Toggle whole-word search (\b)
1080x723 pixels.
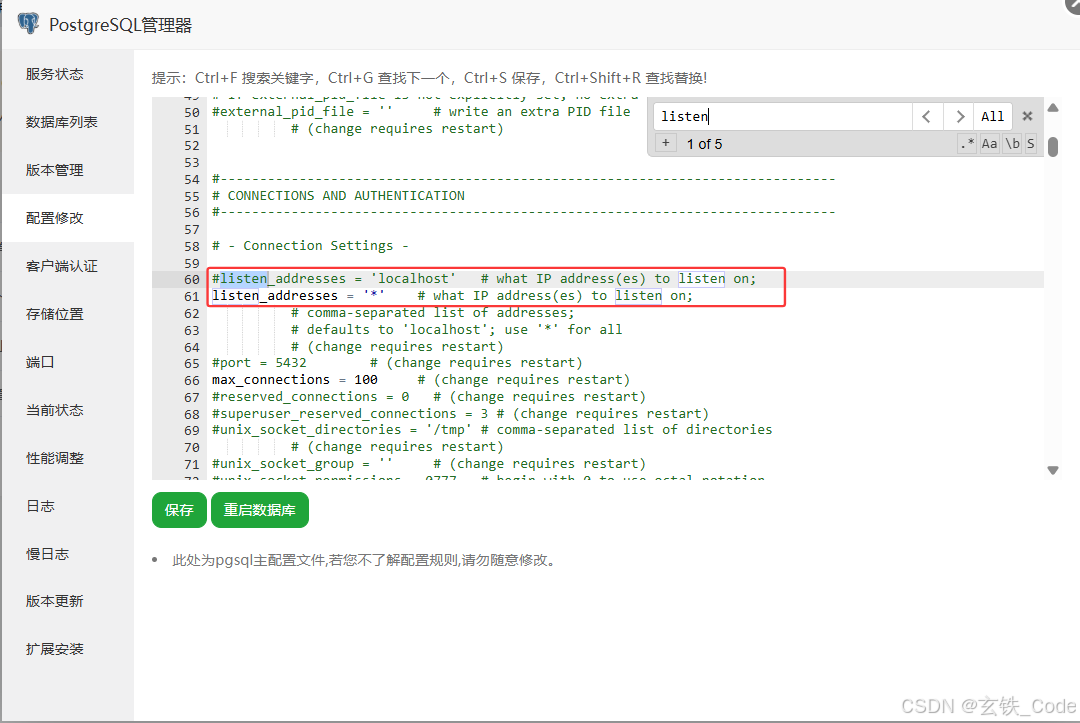1012,143
